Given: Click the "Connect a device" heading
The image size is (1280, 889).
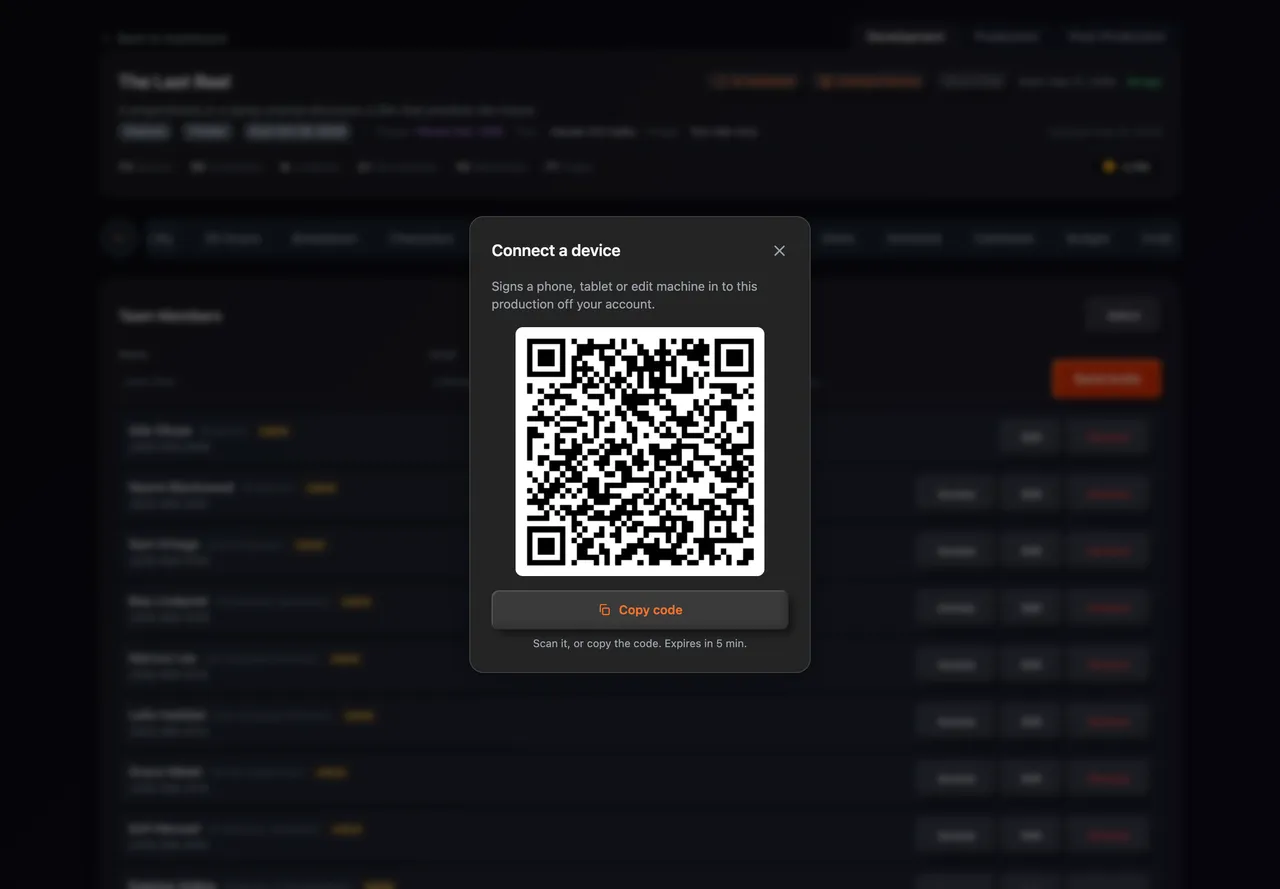Looking at the screenshot, I should coord(556,251).
